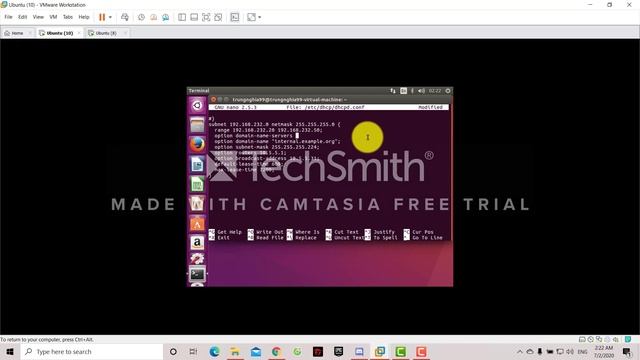This screenshot has width=640, height=360.
Task: Open the snapshot manager icon
Action: pos(165,17)
